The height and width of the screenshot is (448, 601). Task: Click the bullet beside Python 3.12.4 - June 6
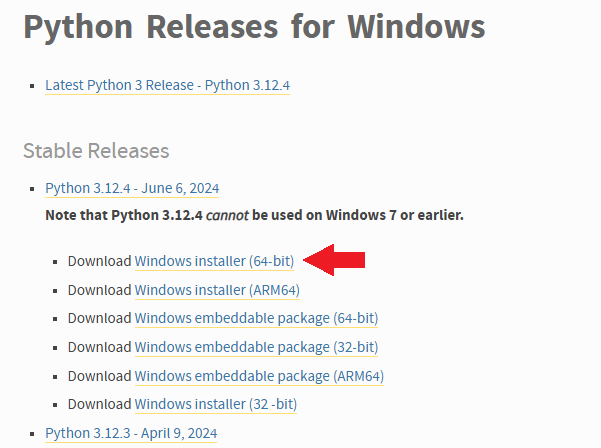[x=33, y=189]
